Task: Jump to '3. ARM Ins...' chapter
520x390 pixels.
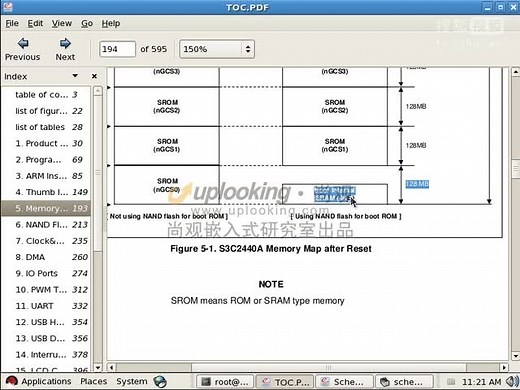Action: coord(46,176)
